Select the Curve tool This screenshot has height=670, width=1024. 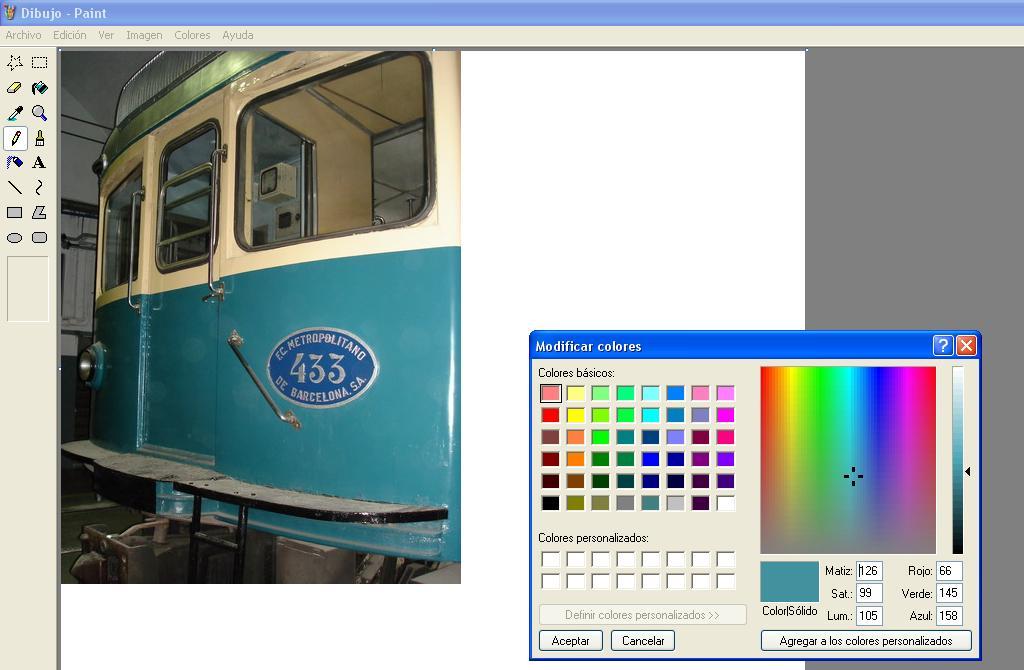(x=40, y=187)
